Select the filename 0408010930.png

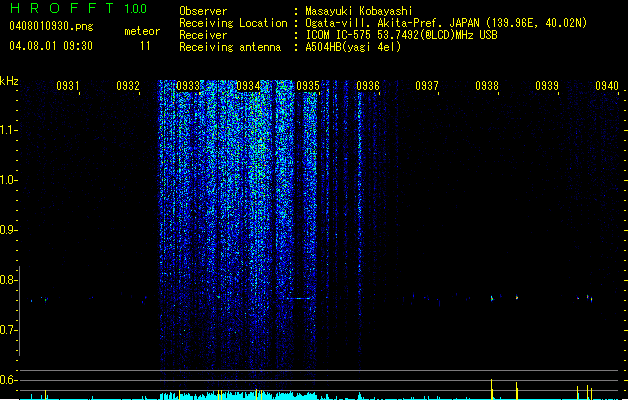pyautogui.click(x=51, y=26)
